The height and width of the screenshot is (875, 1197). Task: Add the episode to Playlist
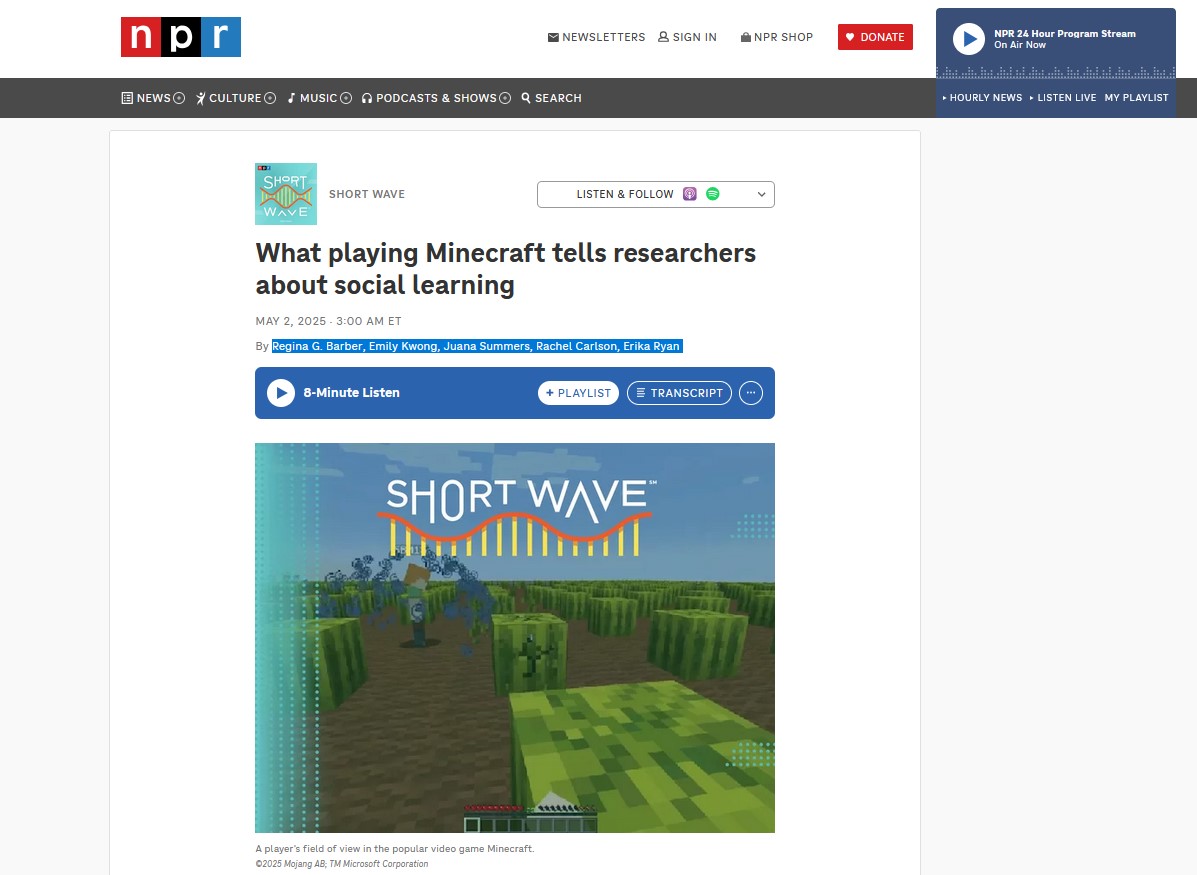[x=578, y=392]
